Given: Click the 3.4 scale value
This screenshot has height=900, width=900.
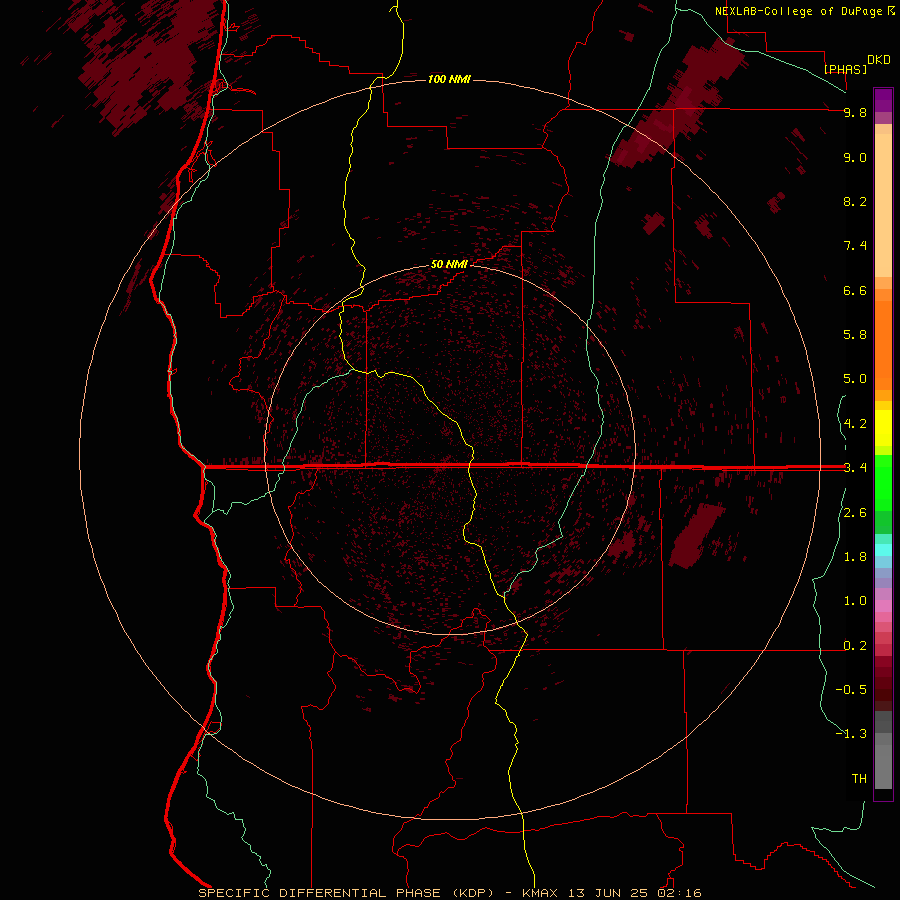Looking at the screenshot, I should (855, 468).
